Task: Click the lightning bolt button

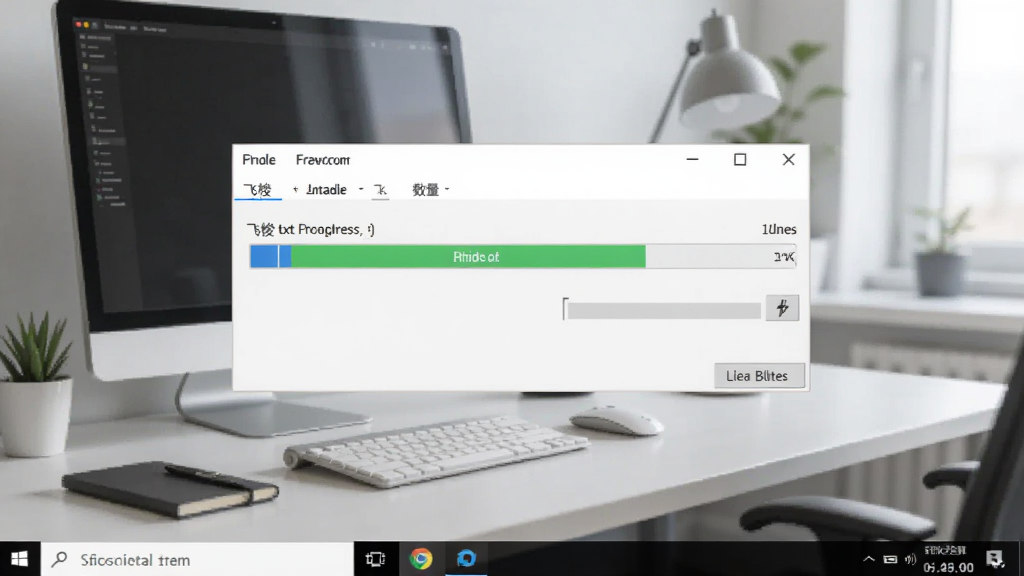Action: (x=782, y=308)
